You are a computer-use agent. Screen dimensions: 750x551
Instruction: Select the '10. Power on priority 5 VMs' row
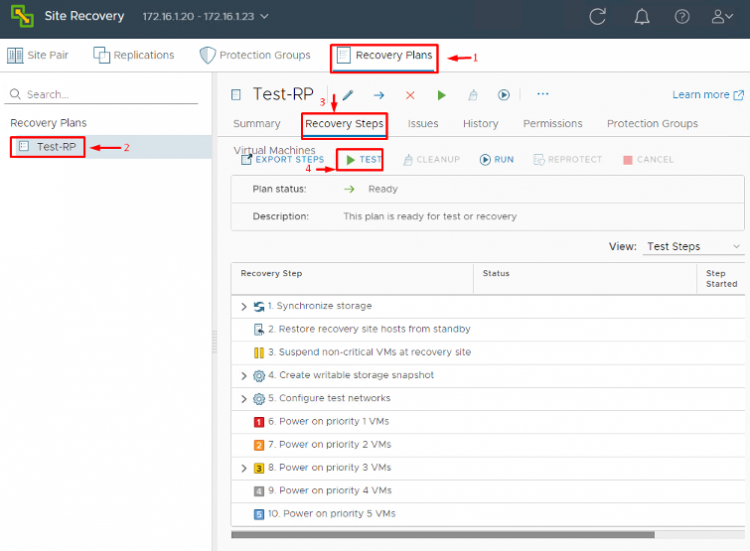coord(487,515)
